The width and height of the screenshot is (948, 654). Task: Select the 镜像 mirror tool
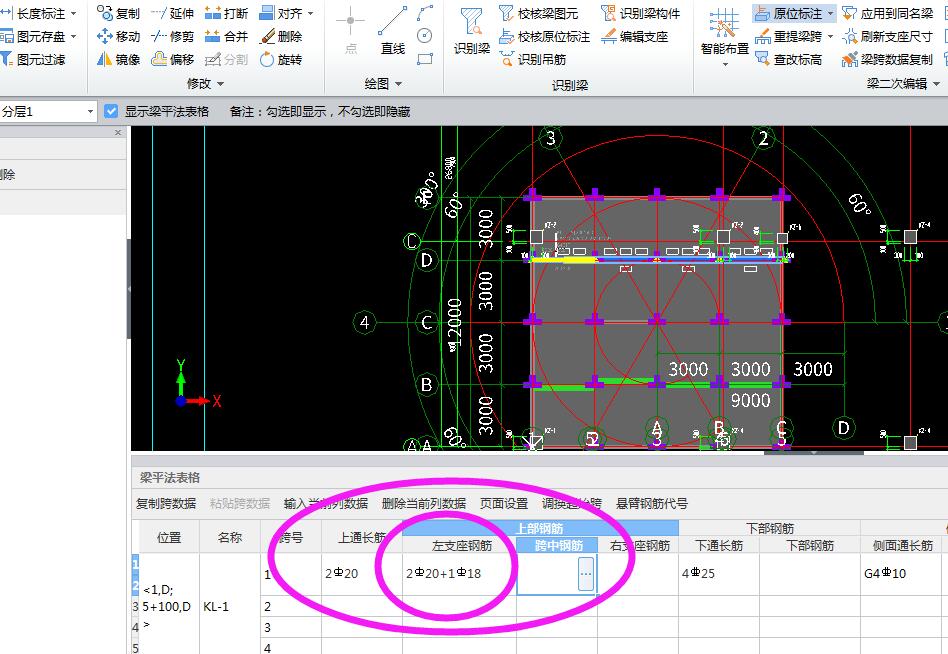tap(118, 59)
